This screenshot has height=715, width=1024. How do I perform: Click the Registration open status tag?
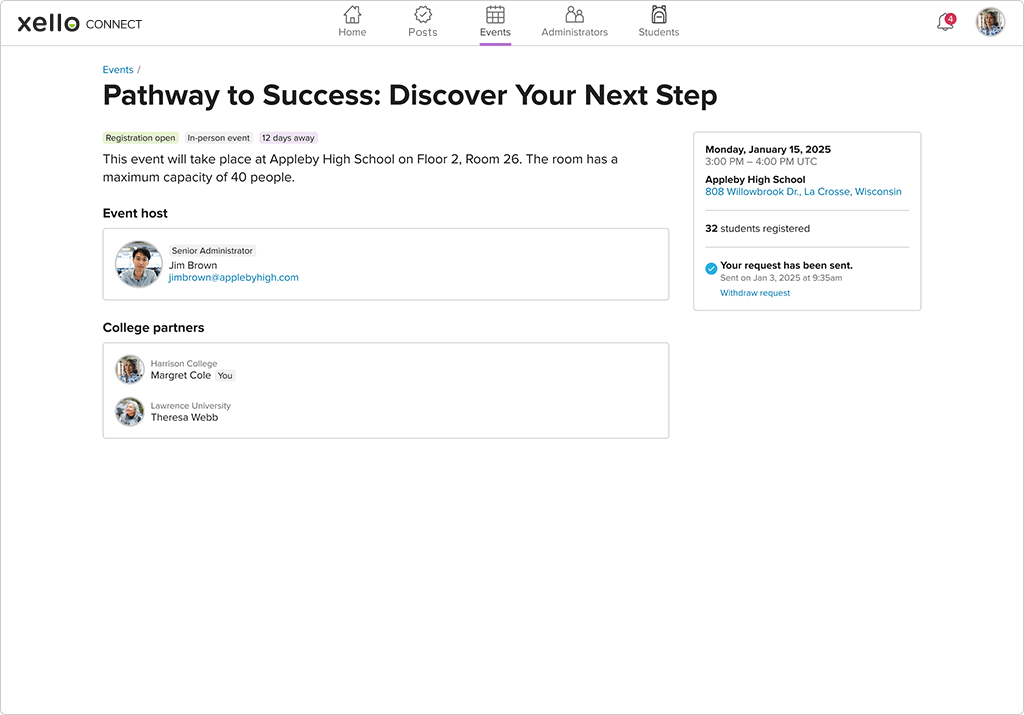[140, 138]
